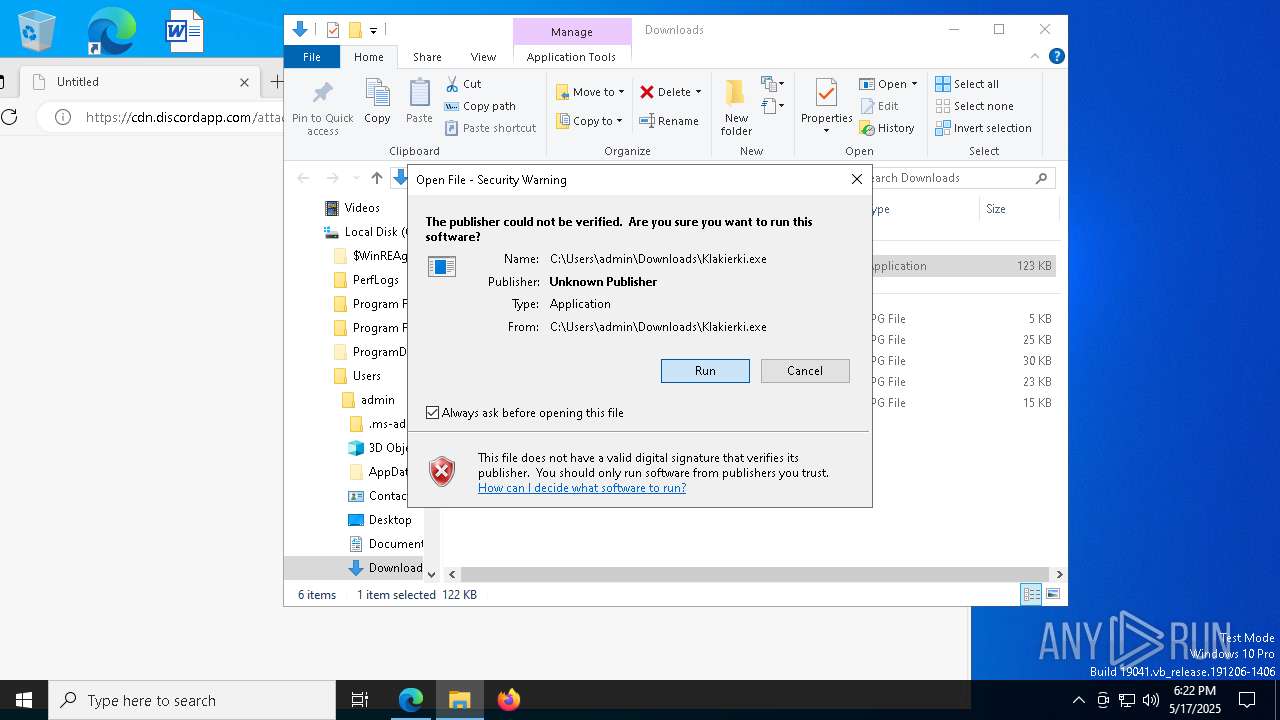The height and width of the screenshot is (720, 1280).
Task: Cancel the Open File security warning
Action: 805,371
